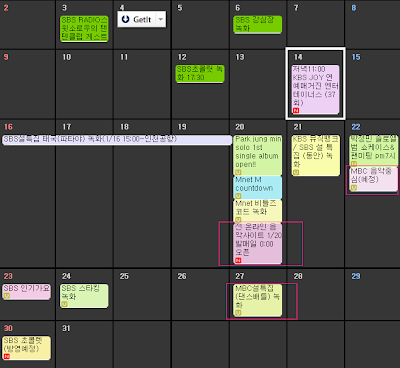Image resolution: width=400 pixels, height=368 pixels.
Task: Select date number 16
Action: [x=8, y=127]
